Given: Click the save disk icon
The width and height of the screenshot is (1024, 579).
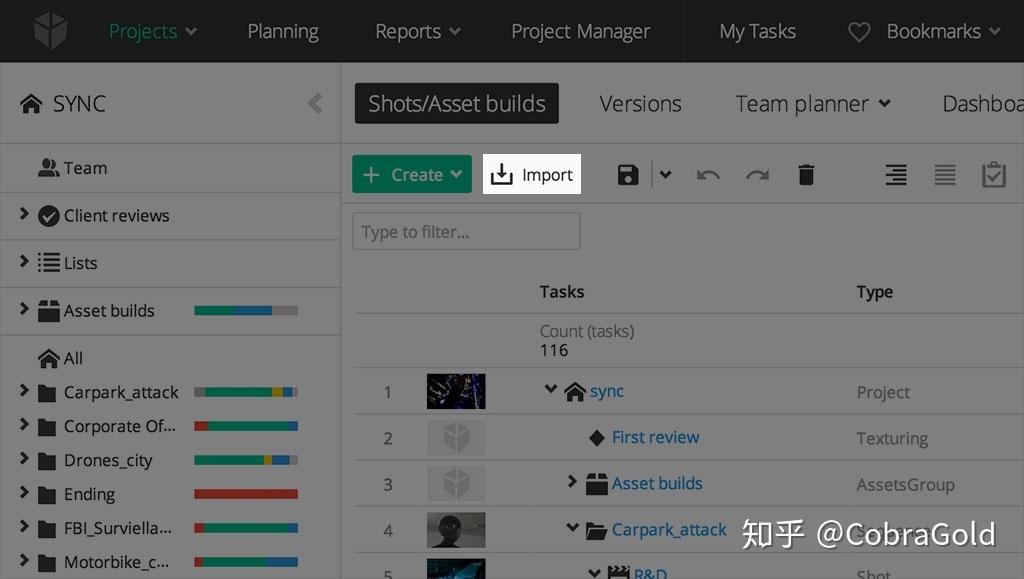Looking at the screenshot, I should (x=628, y=175).
